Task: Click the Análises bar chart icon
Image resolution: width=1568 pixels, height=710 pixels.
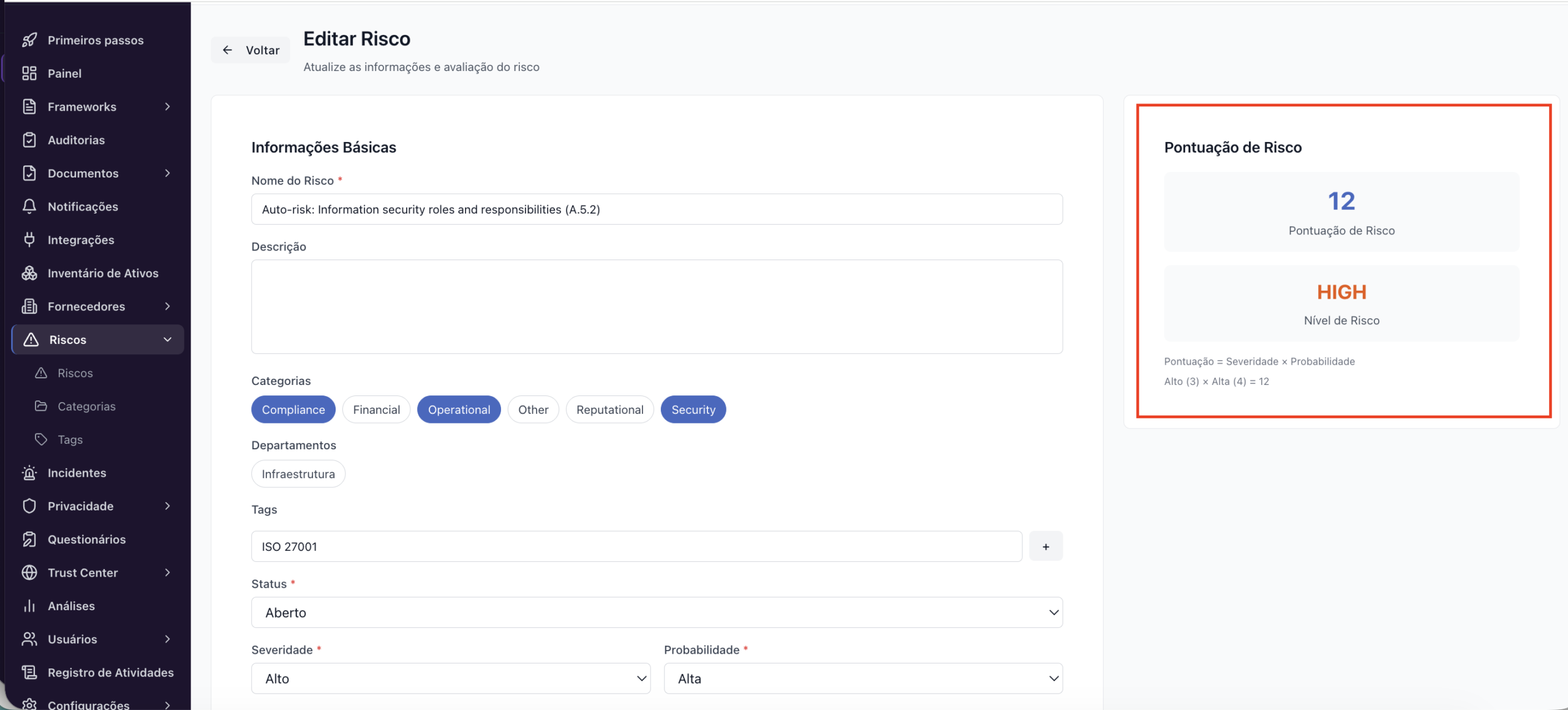Action: tap(29, 605)
